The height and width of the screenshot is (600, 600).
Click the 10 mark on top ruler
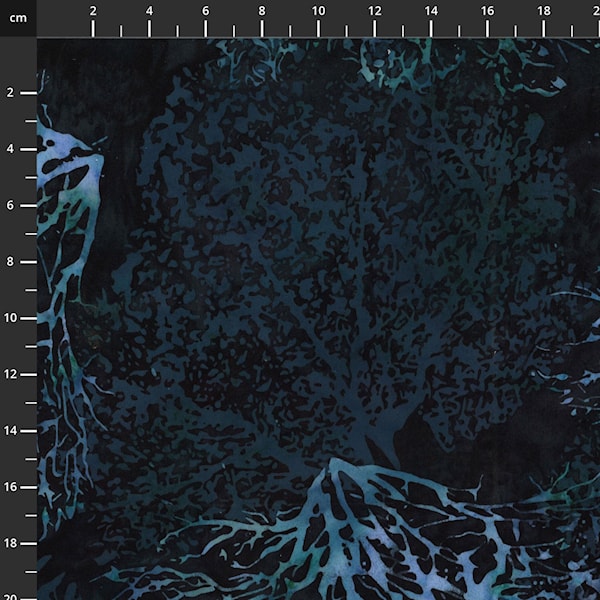[318, 10]
